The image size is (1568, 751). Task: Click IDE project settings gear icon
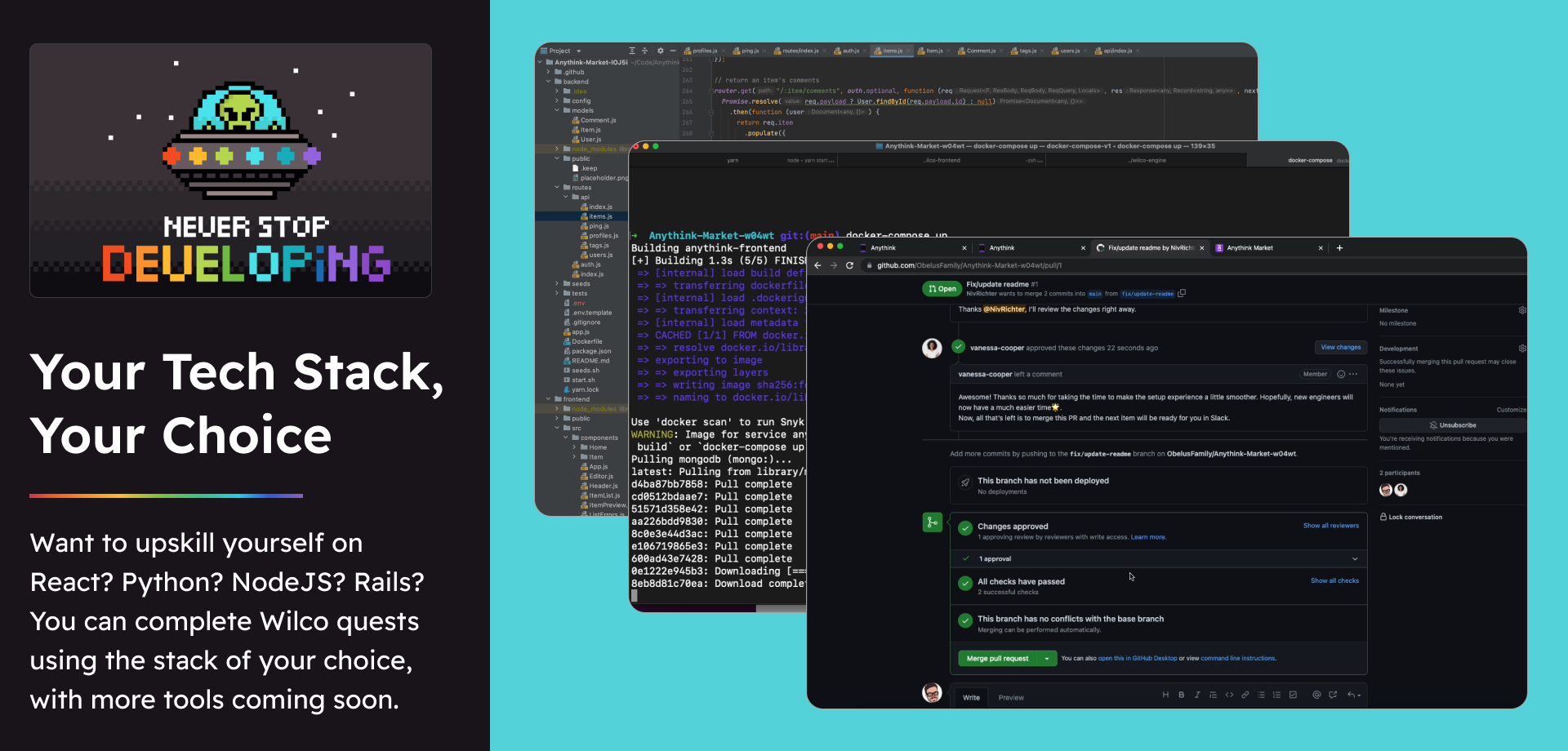pyautogui.click(x=661, y=51)
